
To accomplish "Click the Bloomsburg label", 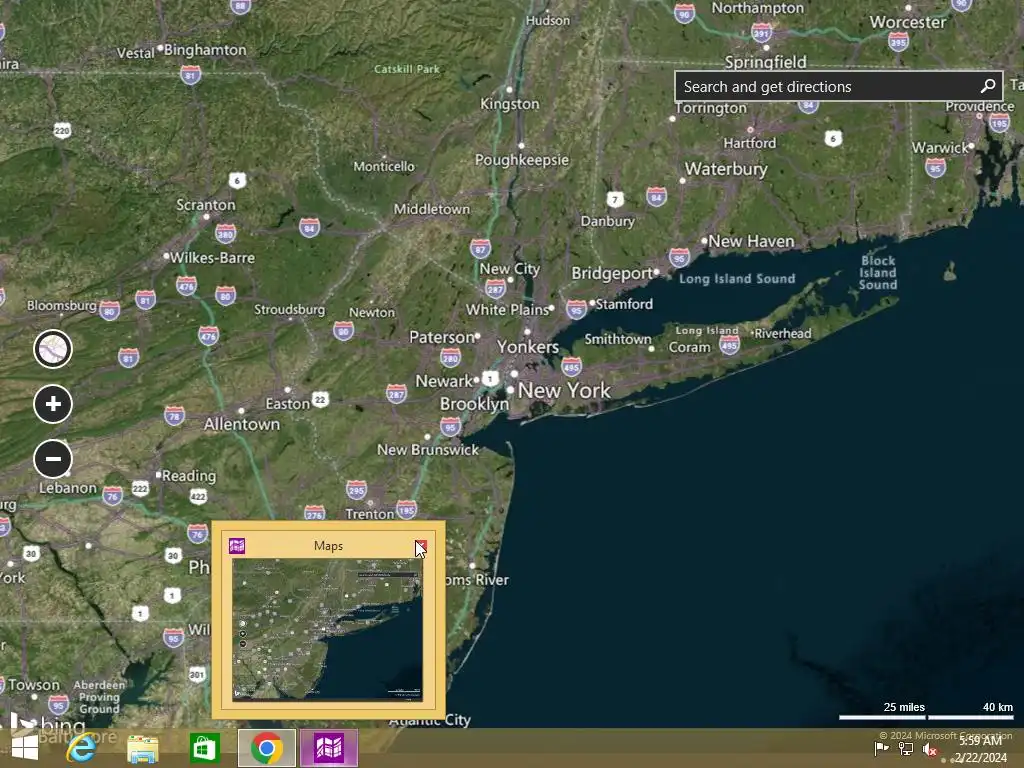I will coord(61,306).
